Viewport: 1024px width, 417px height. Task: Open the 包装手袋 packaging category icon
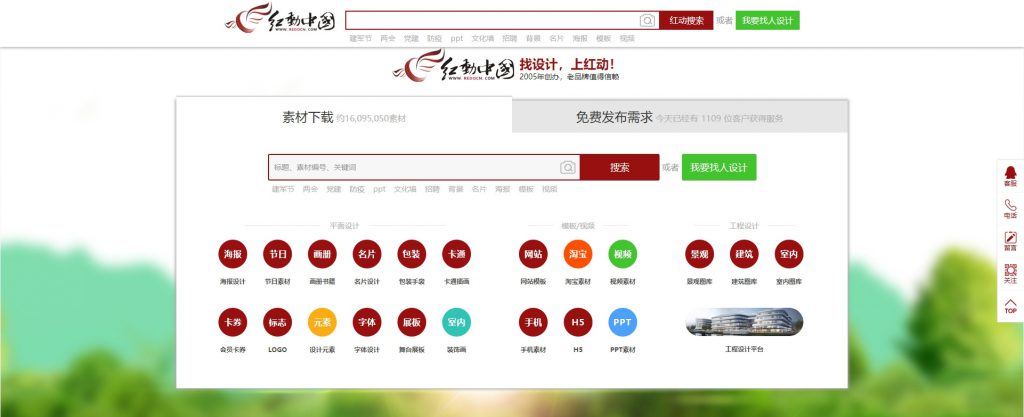[x=411, y=255]
